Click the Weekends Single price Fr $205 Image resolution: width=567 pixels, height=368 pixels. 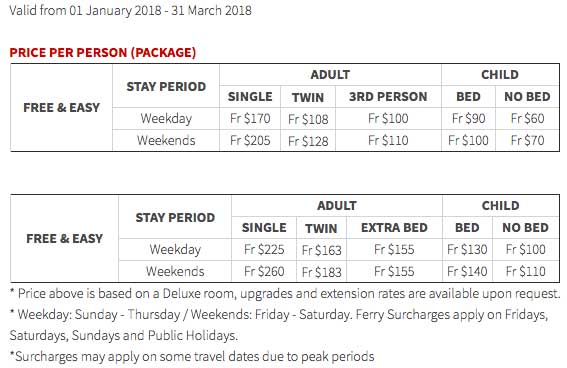(x=250, y=140)
